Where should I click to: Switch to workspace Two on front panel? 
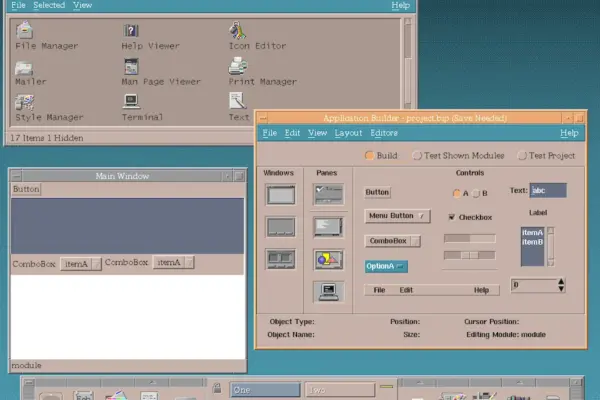340,390
